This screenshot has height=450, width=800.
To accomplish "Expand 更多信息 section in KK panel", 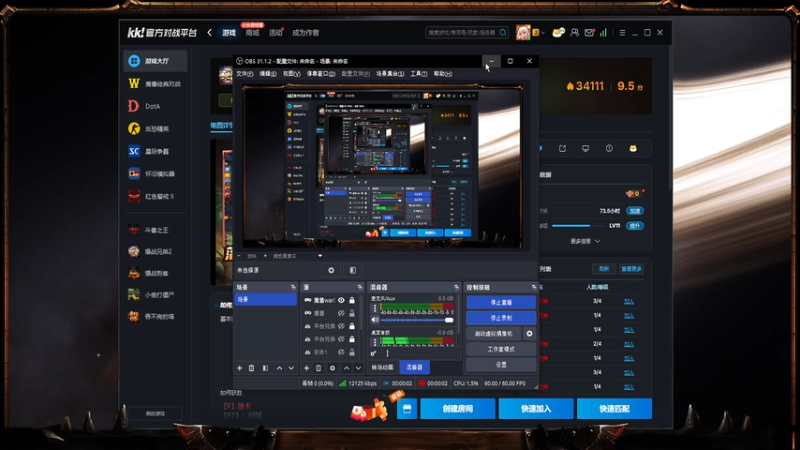I will (585, 241).
